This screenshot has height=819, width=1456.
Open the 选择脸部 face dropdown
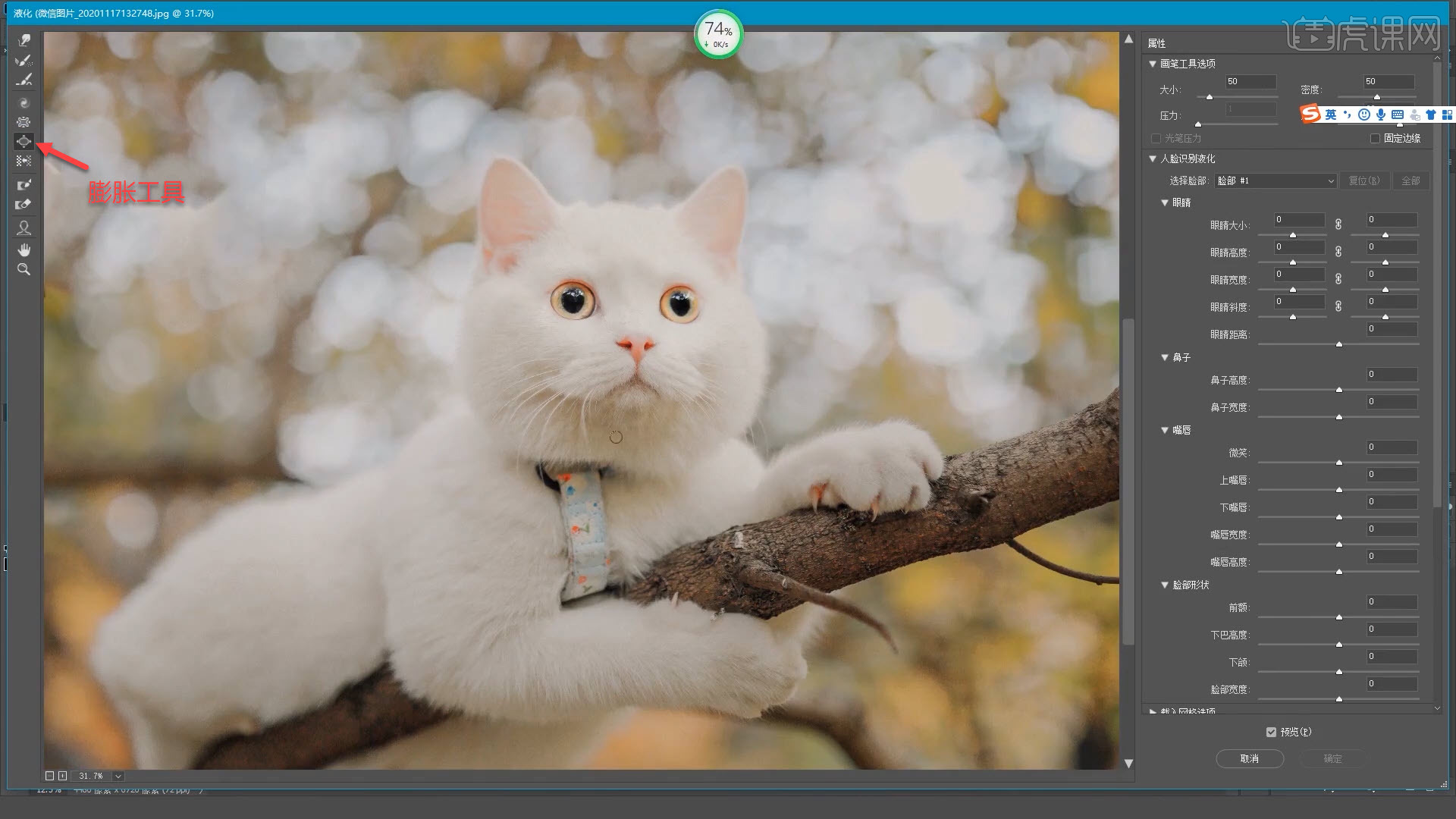pyautogui.click(x=1276, y=180)
